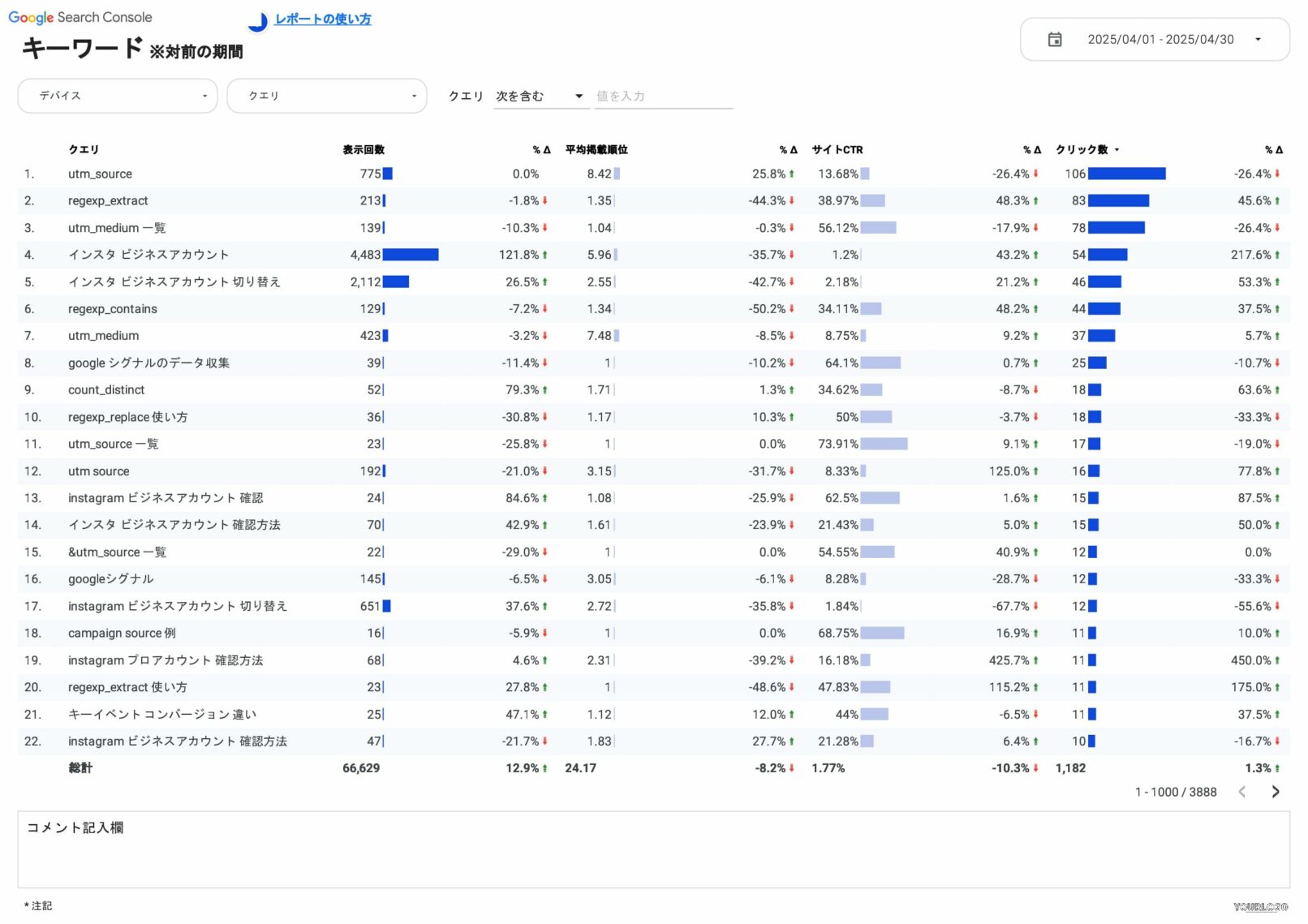Open the レポートの使い方 link
The width and height of the screenshot is (1308, 924).
tap(322, 19)
